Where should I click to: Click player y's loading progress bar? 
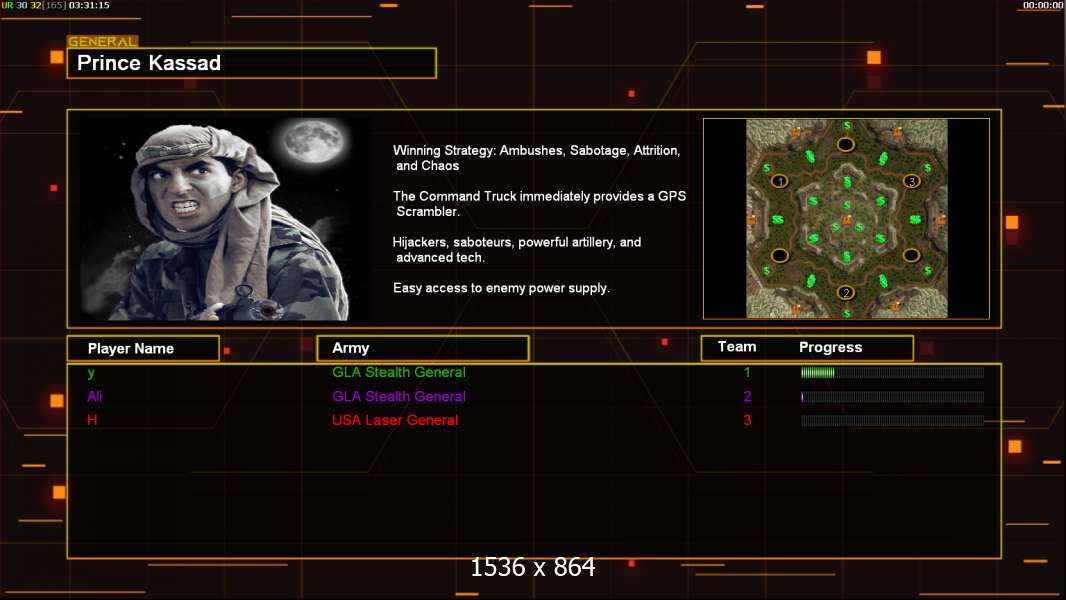click(893, 372)
